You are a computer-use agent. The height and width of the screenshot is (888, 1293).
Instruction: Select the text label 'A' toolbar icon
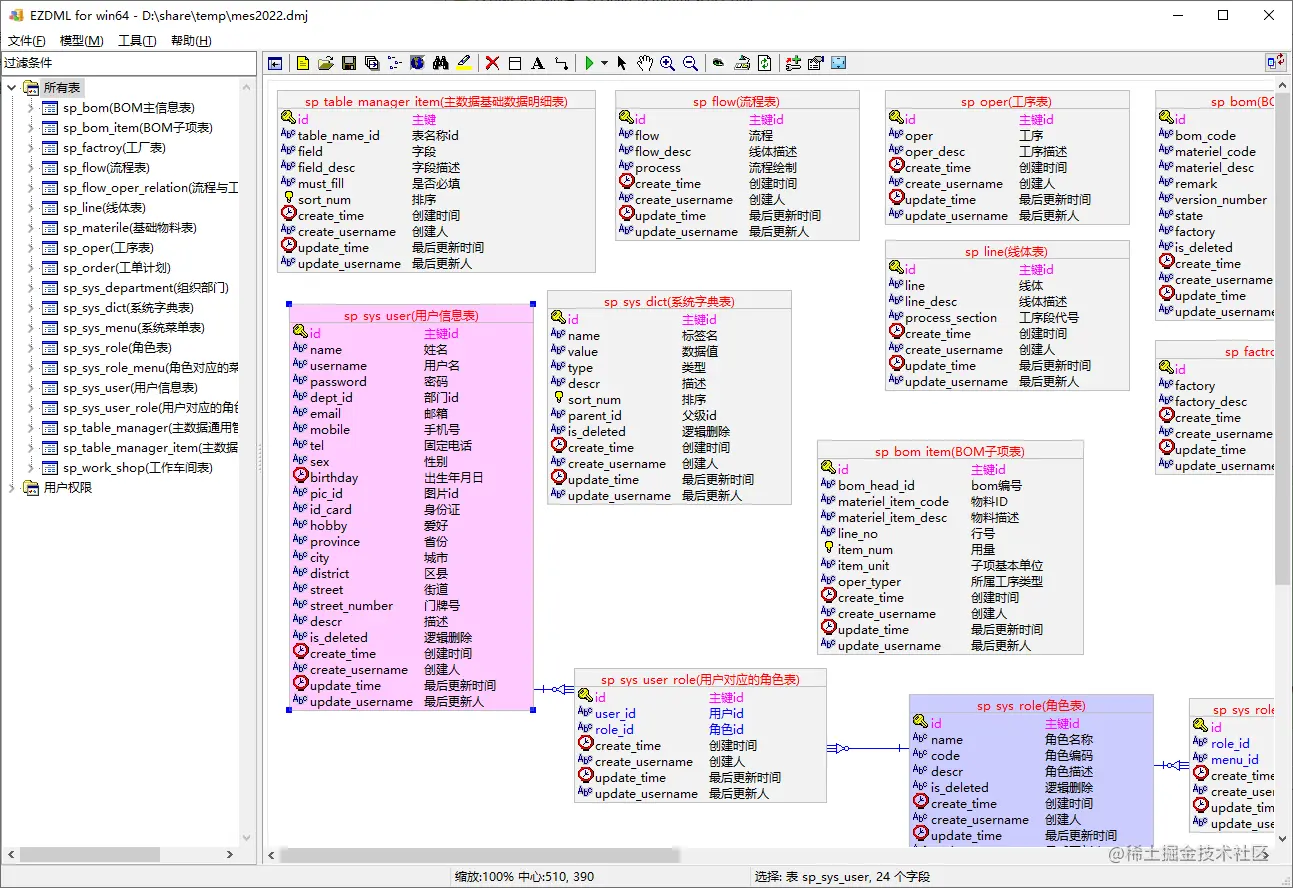537,63
